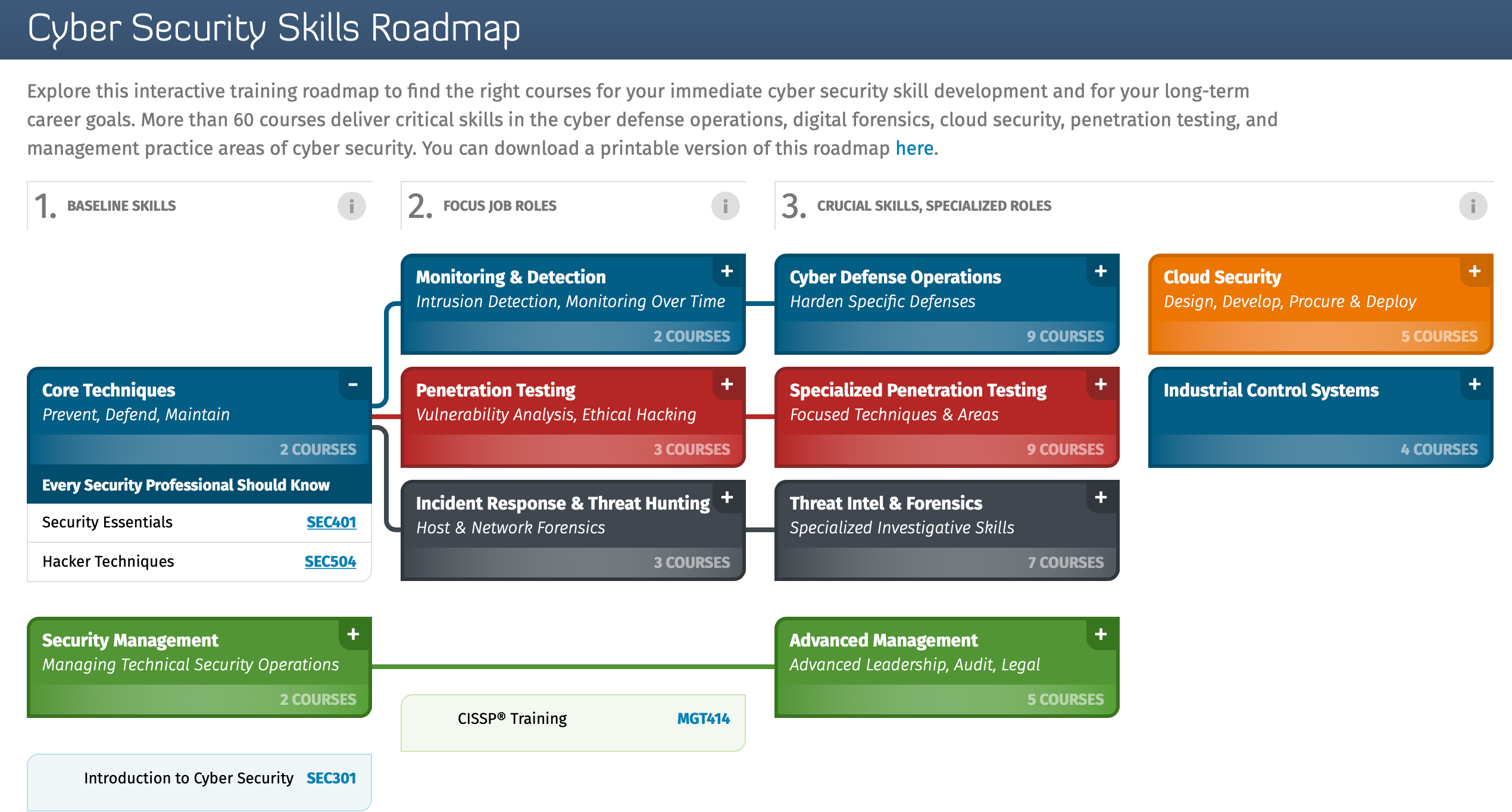Click the Cyber Defense Operations title
The height and width of the screenshot is (812, 1512).
895,277
